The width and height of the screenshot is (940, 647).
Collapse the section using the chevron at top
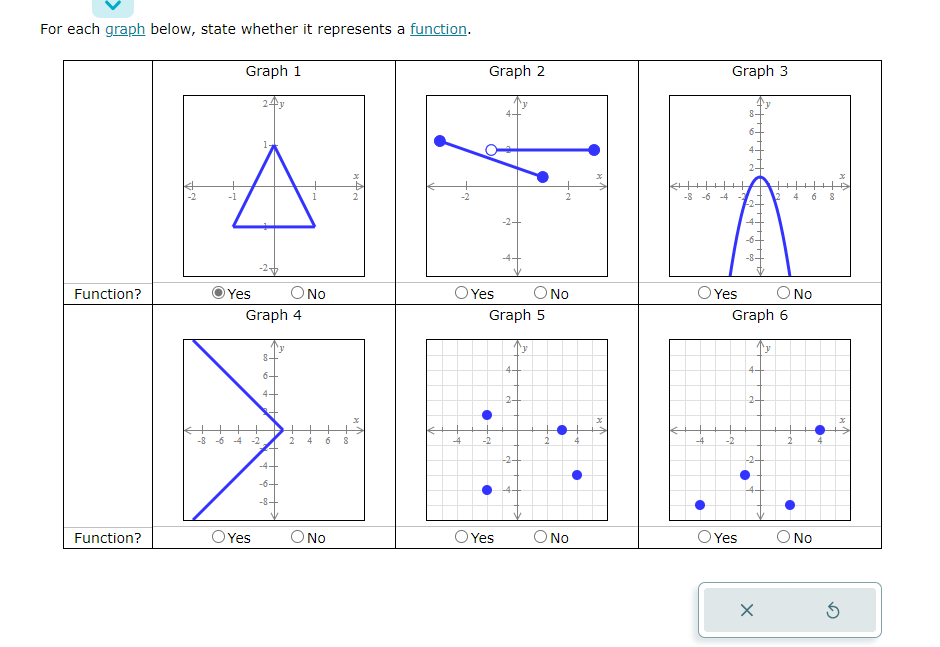pos(113,7)
